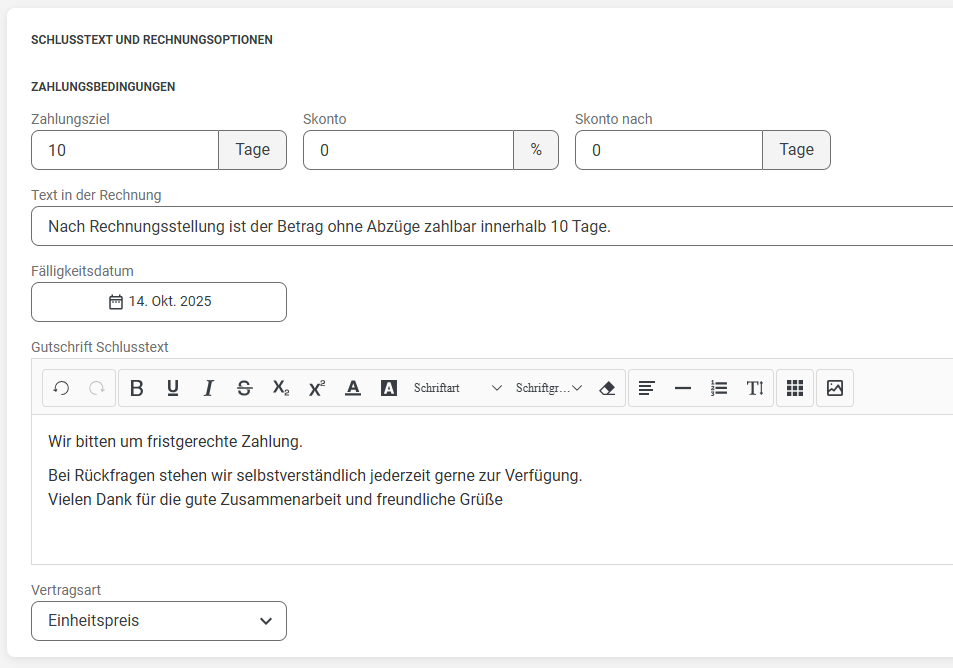953x668 pixels.
Task: Toggle italic formatting
Action: [x=208, y=388]
